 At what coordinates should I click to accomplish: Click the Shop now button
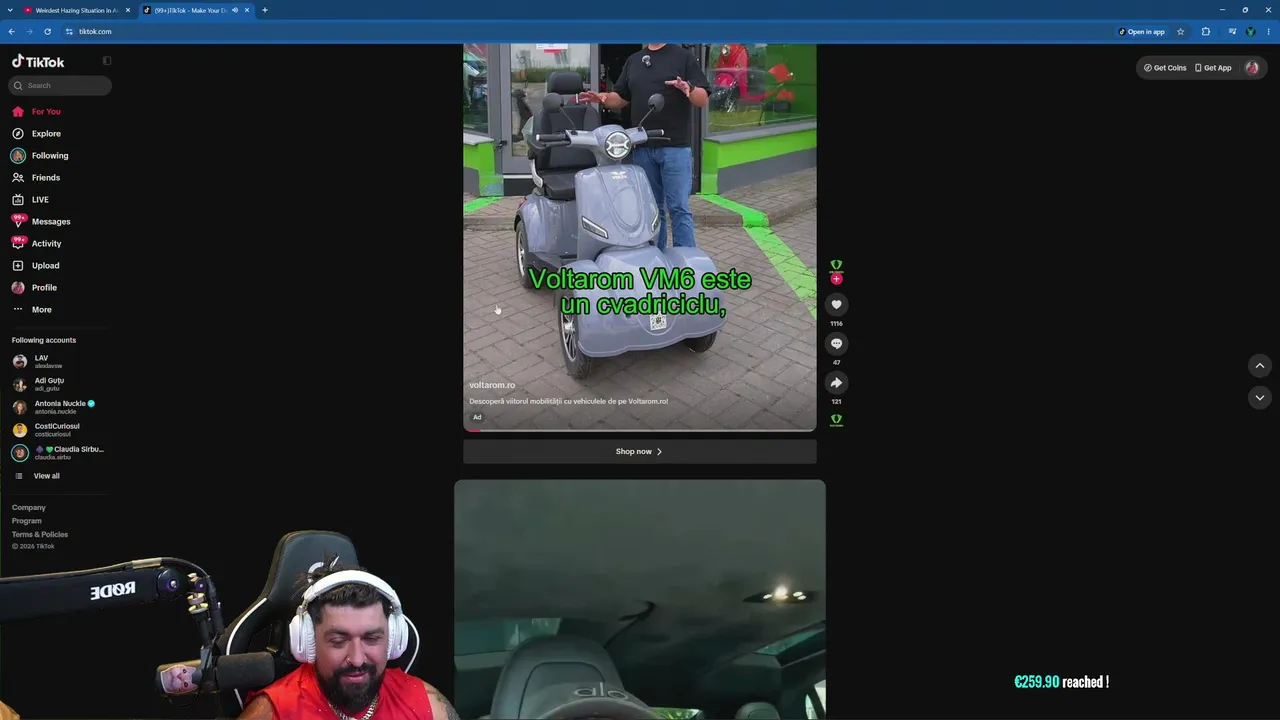point(640,452)
